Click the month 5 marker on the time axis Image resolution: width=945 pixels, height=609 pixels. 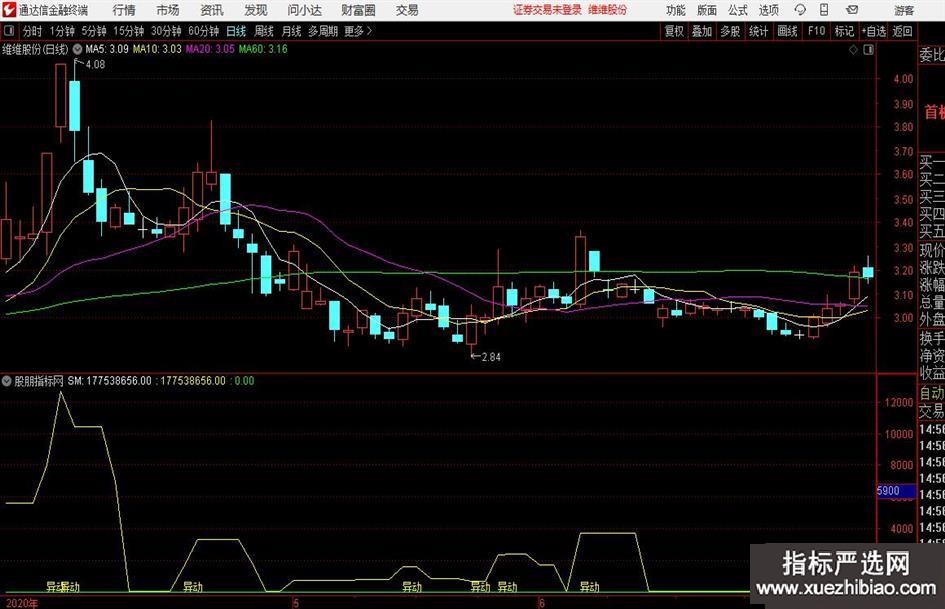[x=295, y=602]
